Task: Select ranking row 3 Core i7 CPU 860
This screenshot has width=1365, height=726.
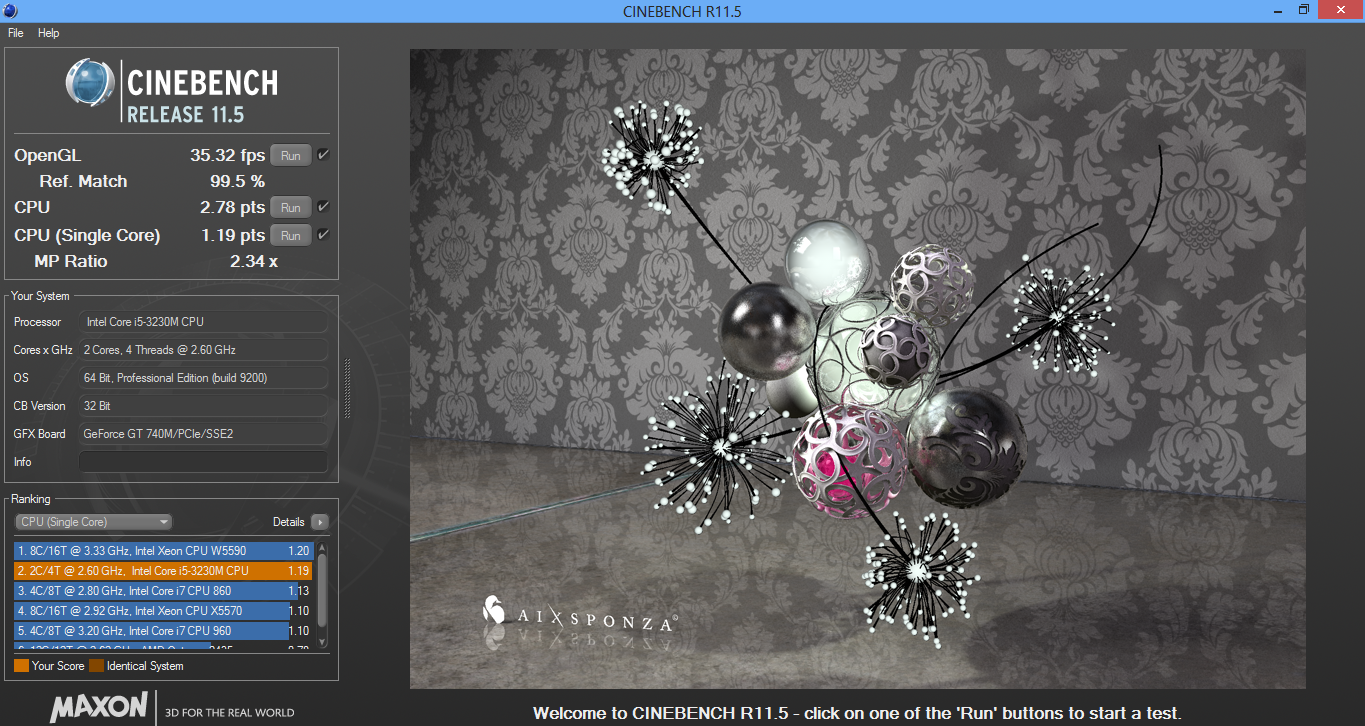Action: pyautogui.click(x=163, y=591)
